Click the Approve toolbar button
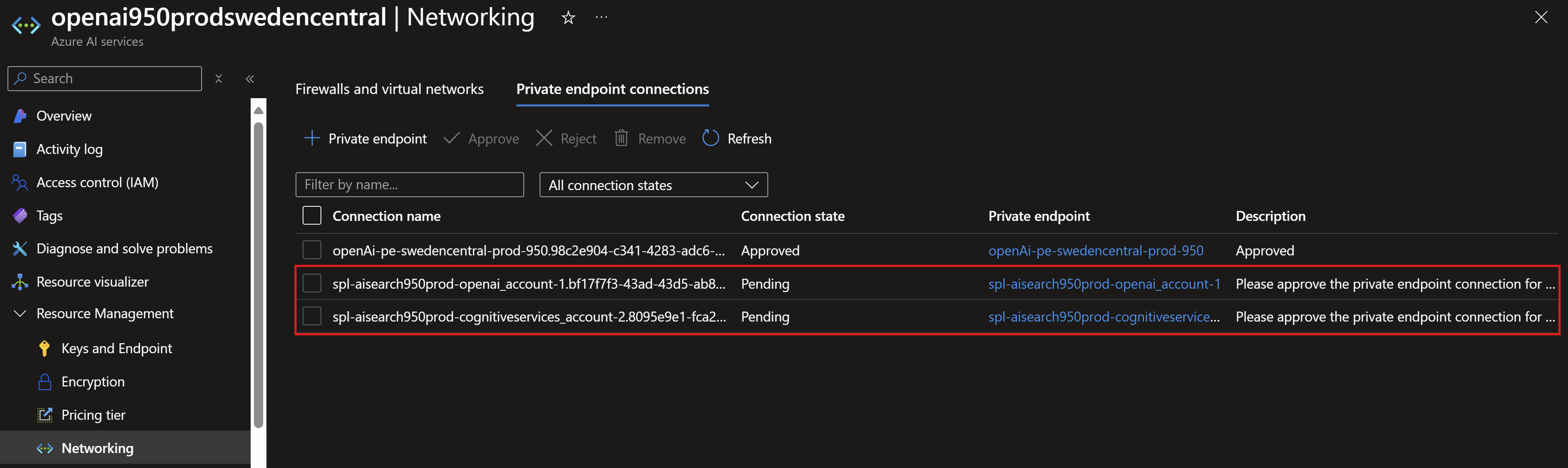 (x=481, y=139)
